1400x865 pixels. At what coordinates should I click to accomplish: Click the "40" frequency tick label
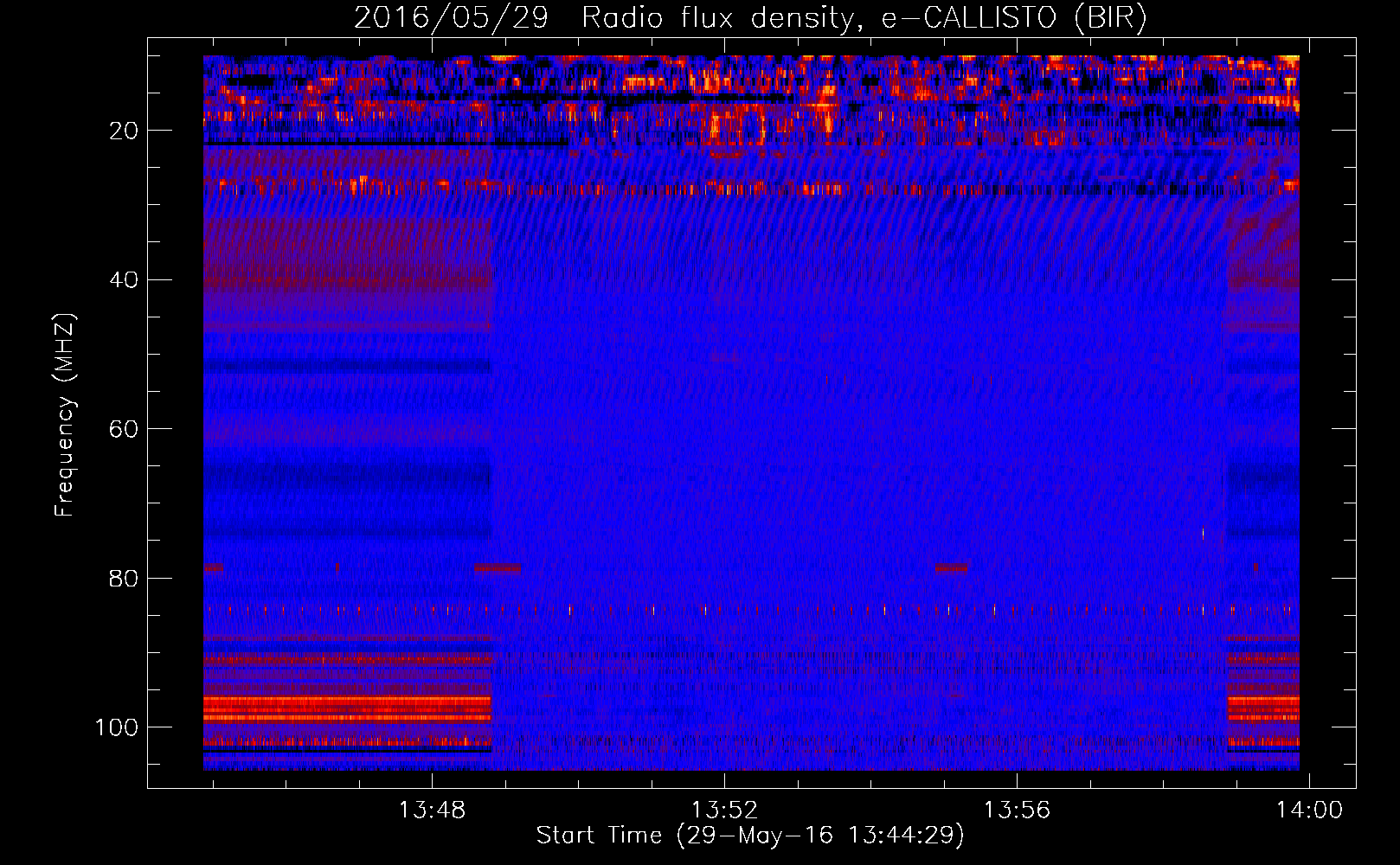pos(125,280)
